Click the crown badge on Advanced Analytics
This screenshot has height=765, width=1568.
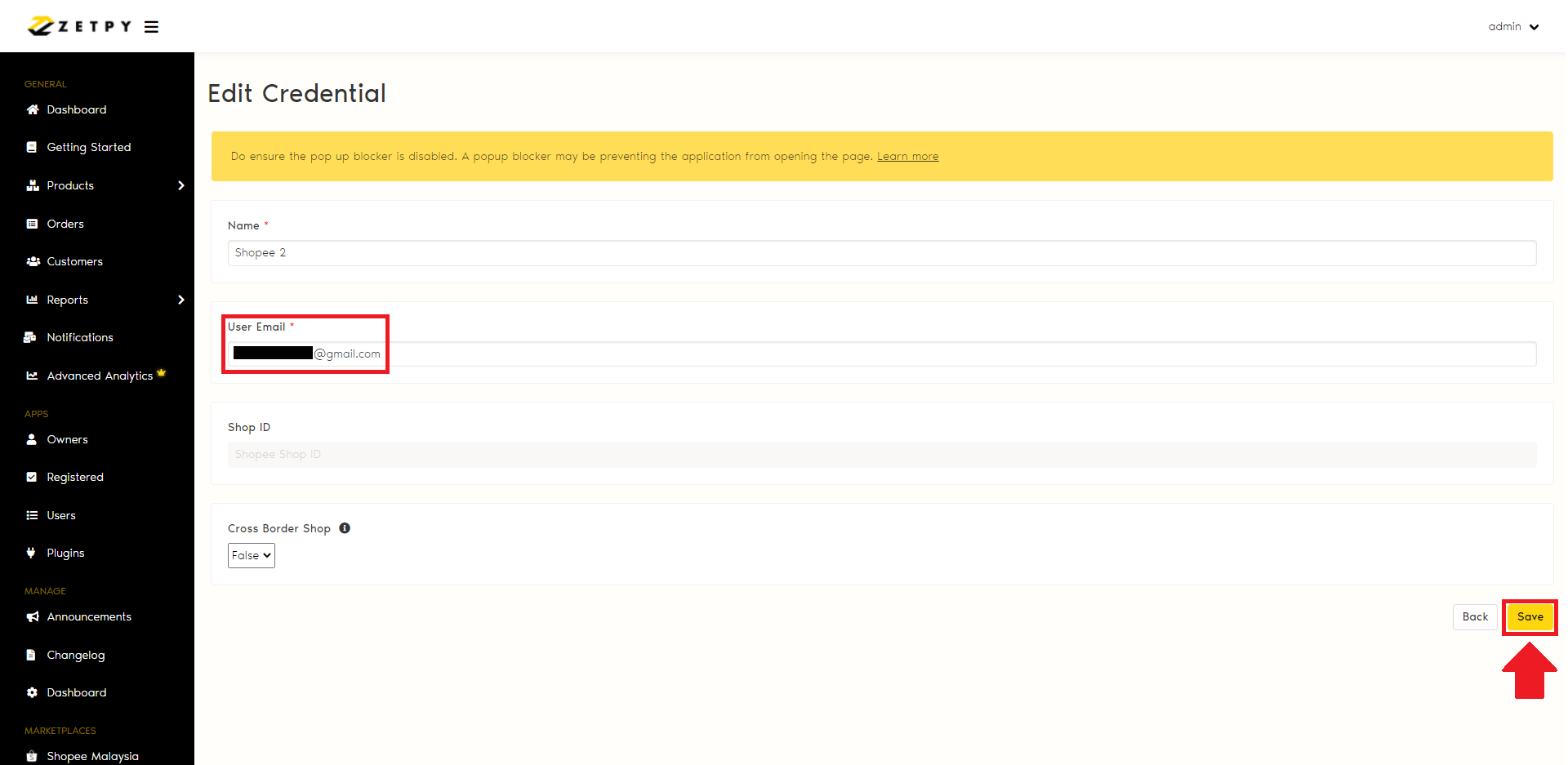[161, 372]
